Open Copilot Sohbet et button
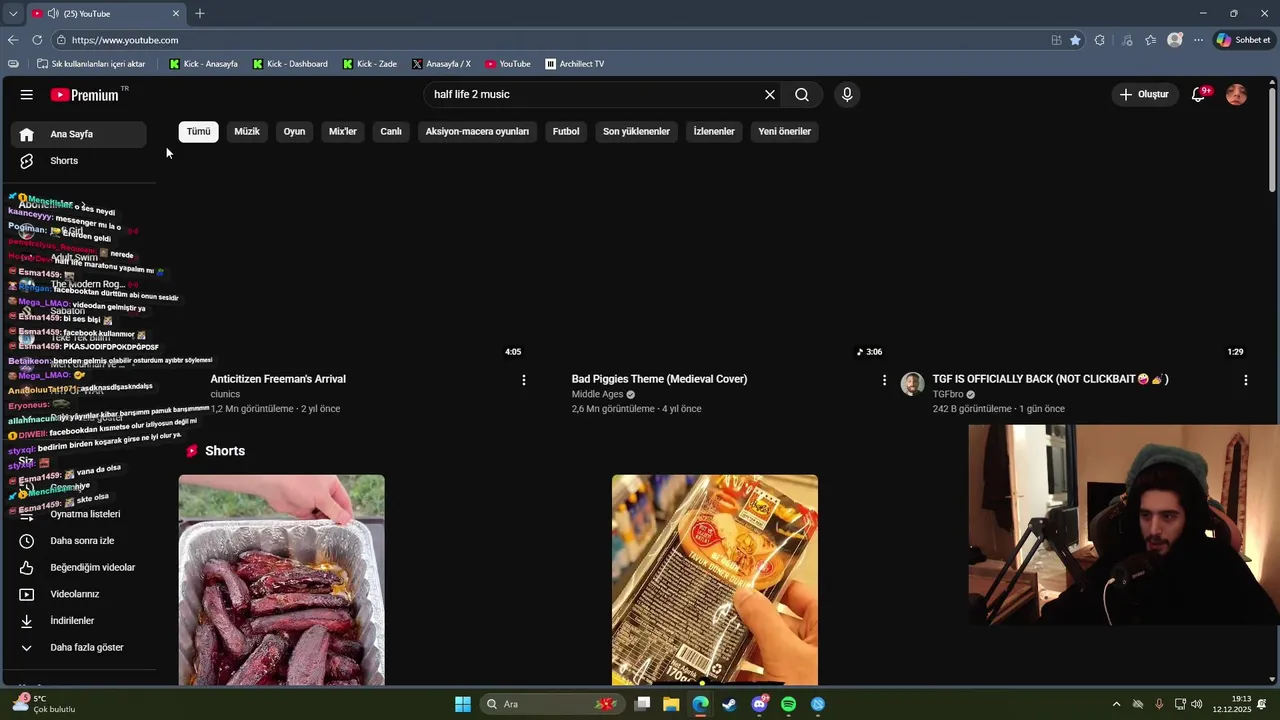Image resolution: width=1280 pixels, height=720 pixels. pyautogui.click(x=1243, y=40)
